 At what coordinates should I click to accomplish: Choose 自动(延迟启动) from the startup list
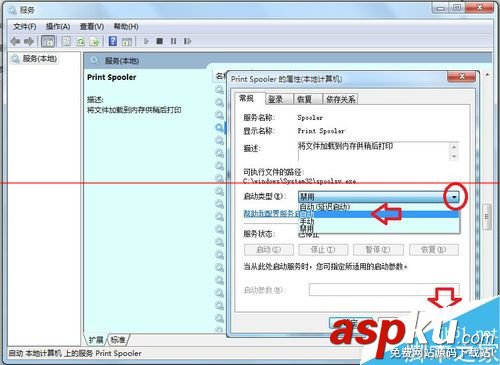click(379, 207)
